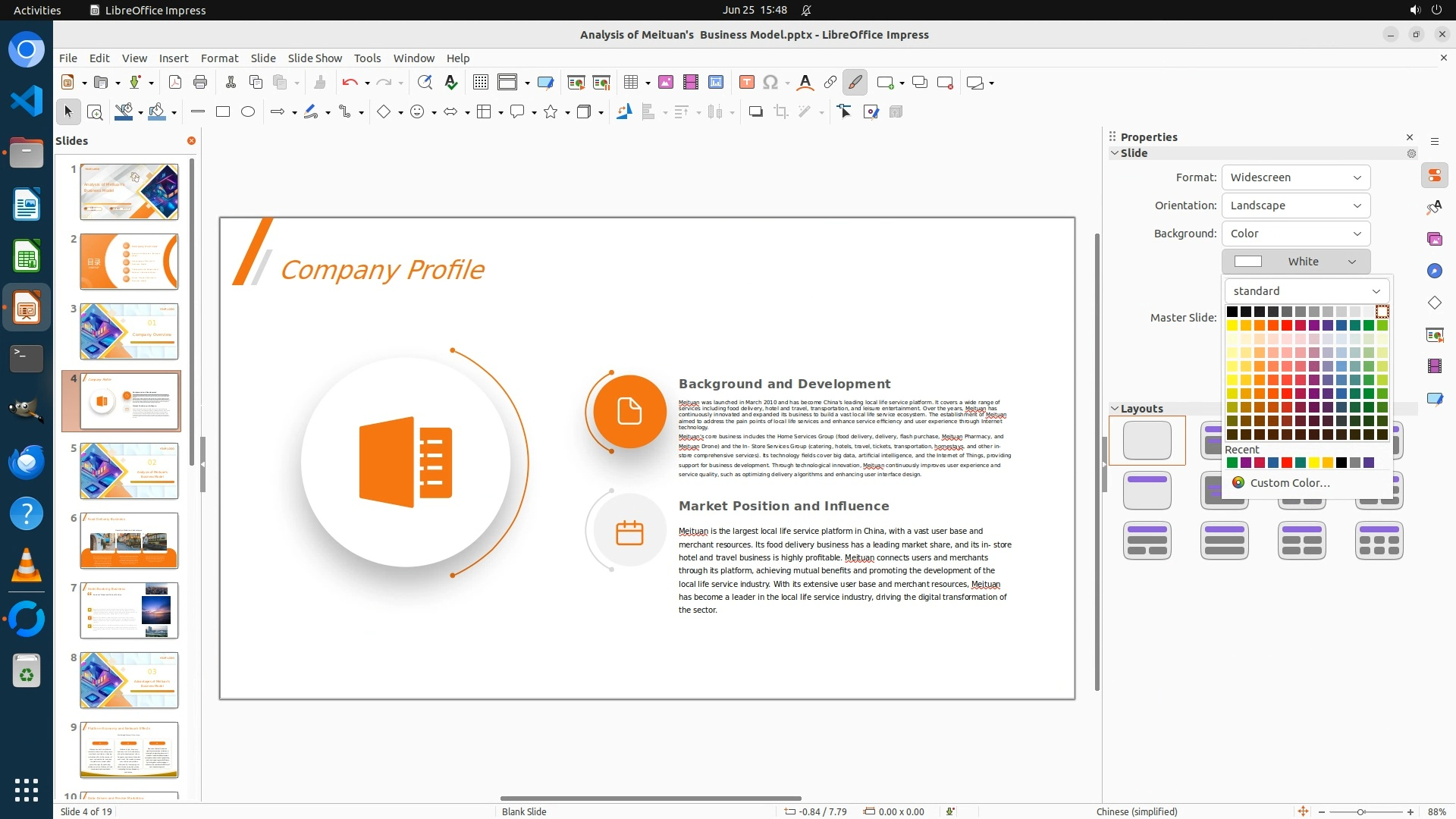This screenshot has height=819, width=1456.
Task: Collapse the Layouts section
Action: (x=1116, y=409)
